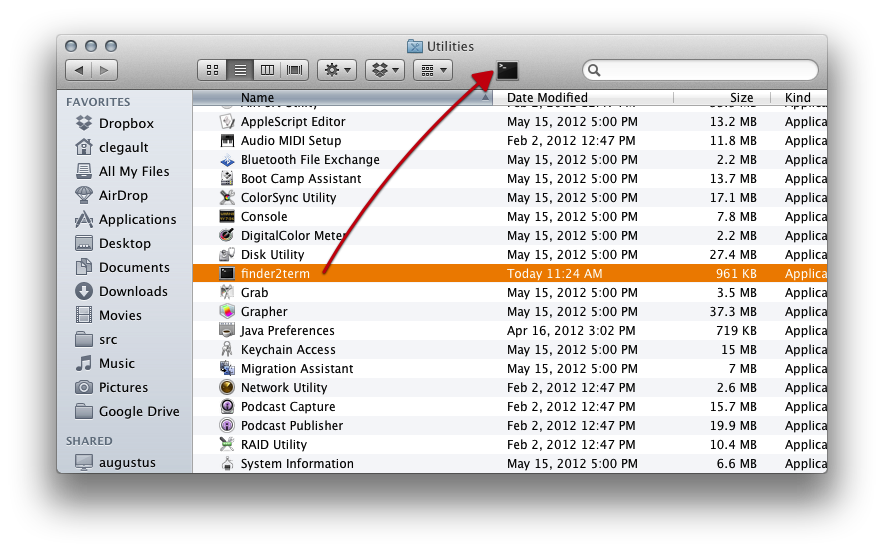Select Grapher in the file list
Viewport: 884px width, 552px height.
click(x=510, y=311)
